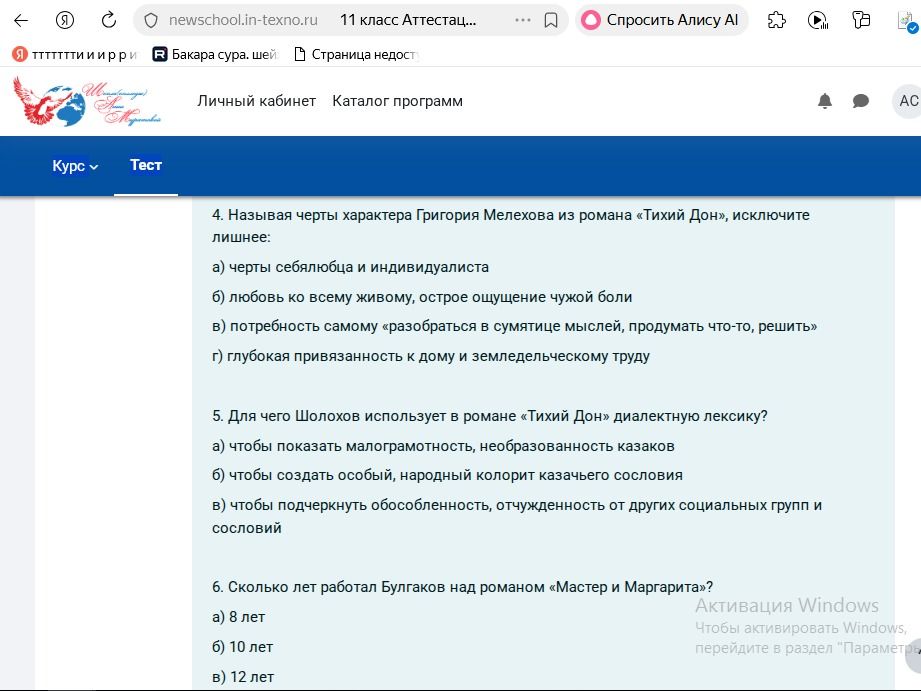Image resolution: width=921 pixels, height=691 pixels.
Task: Expand the Курс dropdown menu
Action: coord(75,166)
